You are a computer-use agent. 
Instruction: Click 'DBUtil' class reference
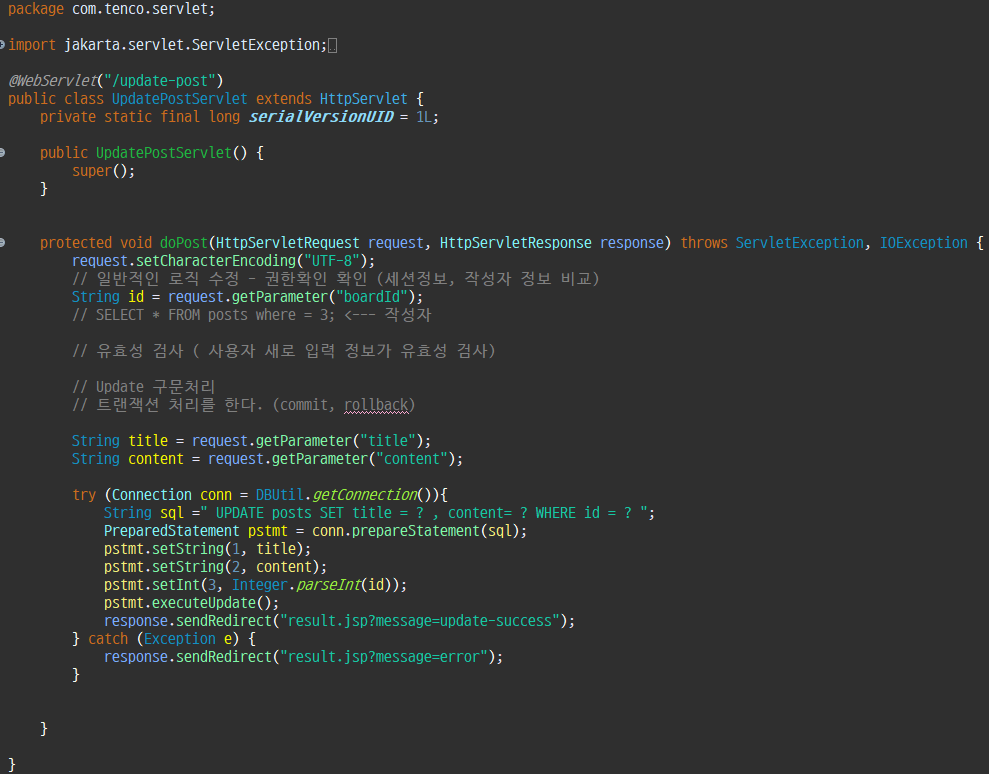click(279, 495)
